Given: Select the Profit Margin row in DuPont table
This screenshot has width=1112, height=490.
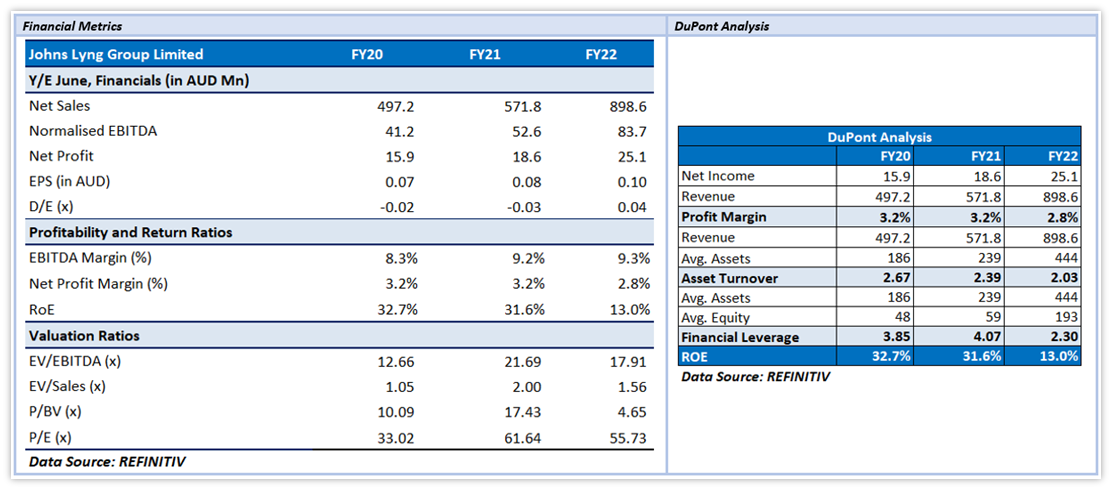Looking at the screenshot, I should click(x=724, y=217).
